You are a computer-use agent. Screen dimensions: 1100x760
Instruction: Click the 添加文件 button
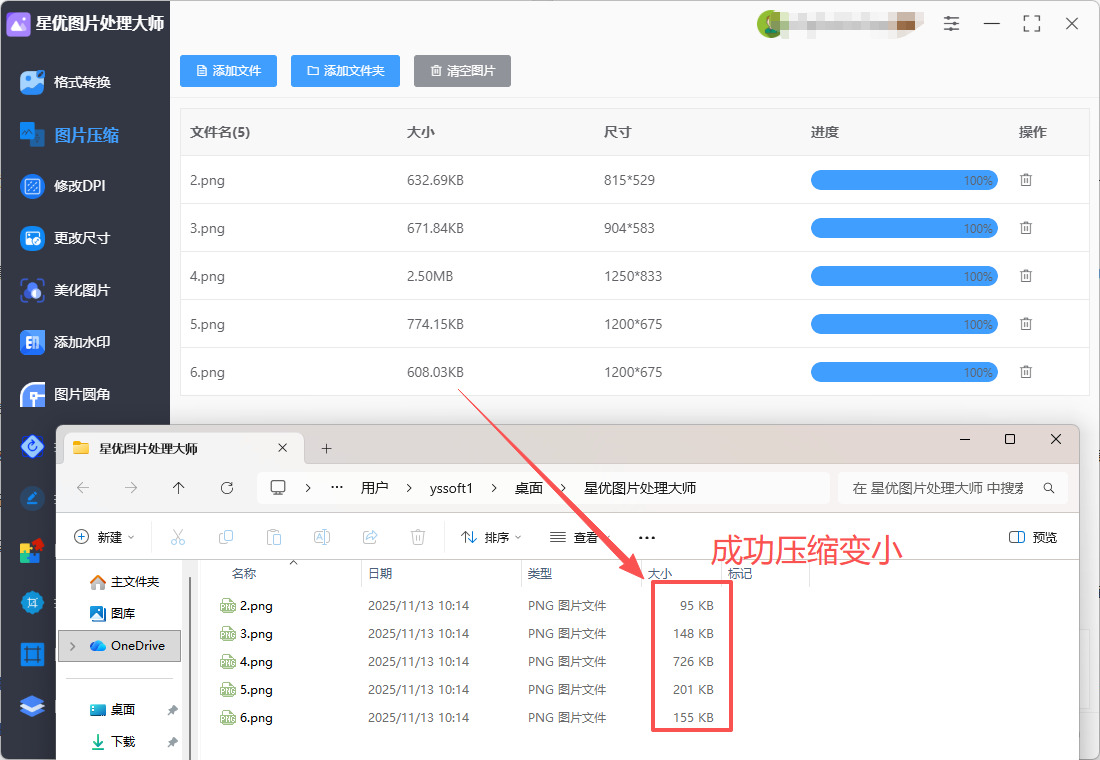228,71
